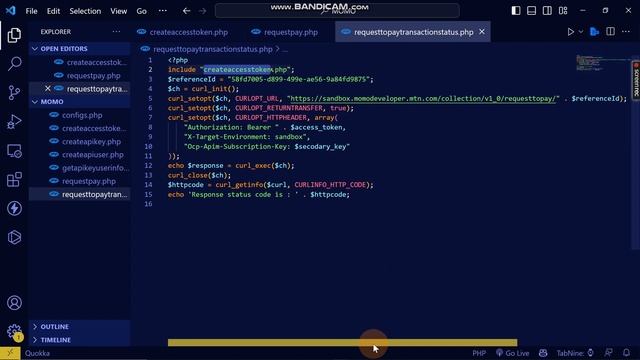Open run options dropdown arrow

581,32
